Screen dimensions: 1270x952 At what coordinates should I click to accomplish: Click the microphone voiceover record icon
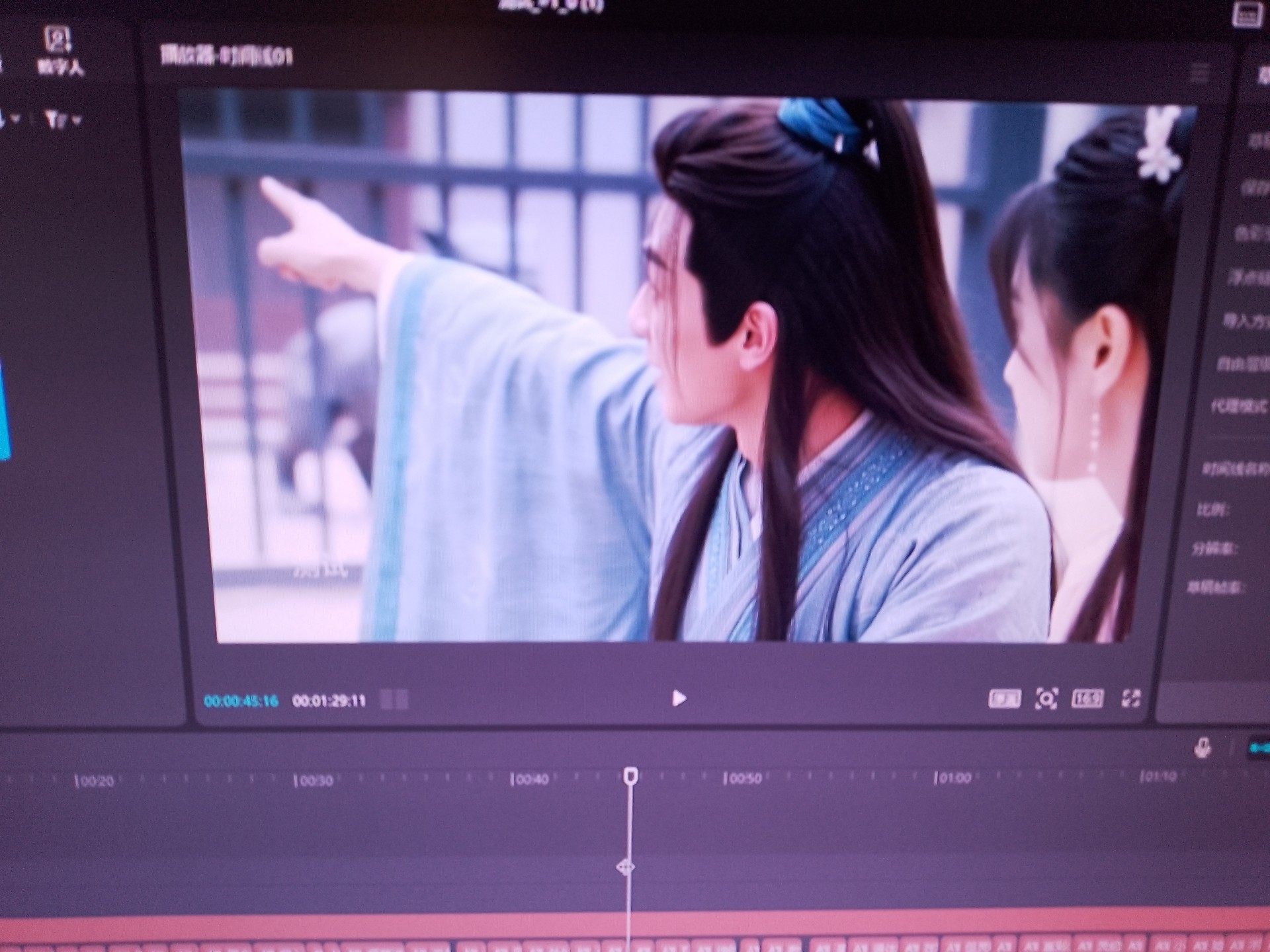[1203, 748]
